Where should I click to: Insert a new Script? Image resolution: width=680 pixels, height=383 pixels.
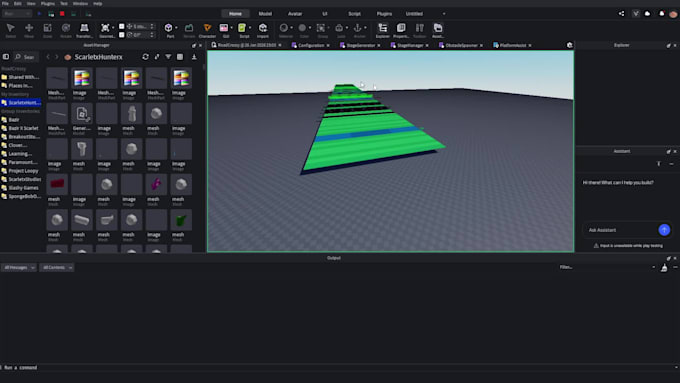pos(242,28)
